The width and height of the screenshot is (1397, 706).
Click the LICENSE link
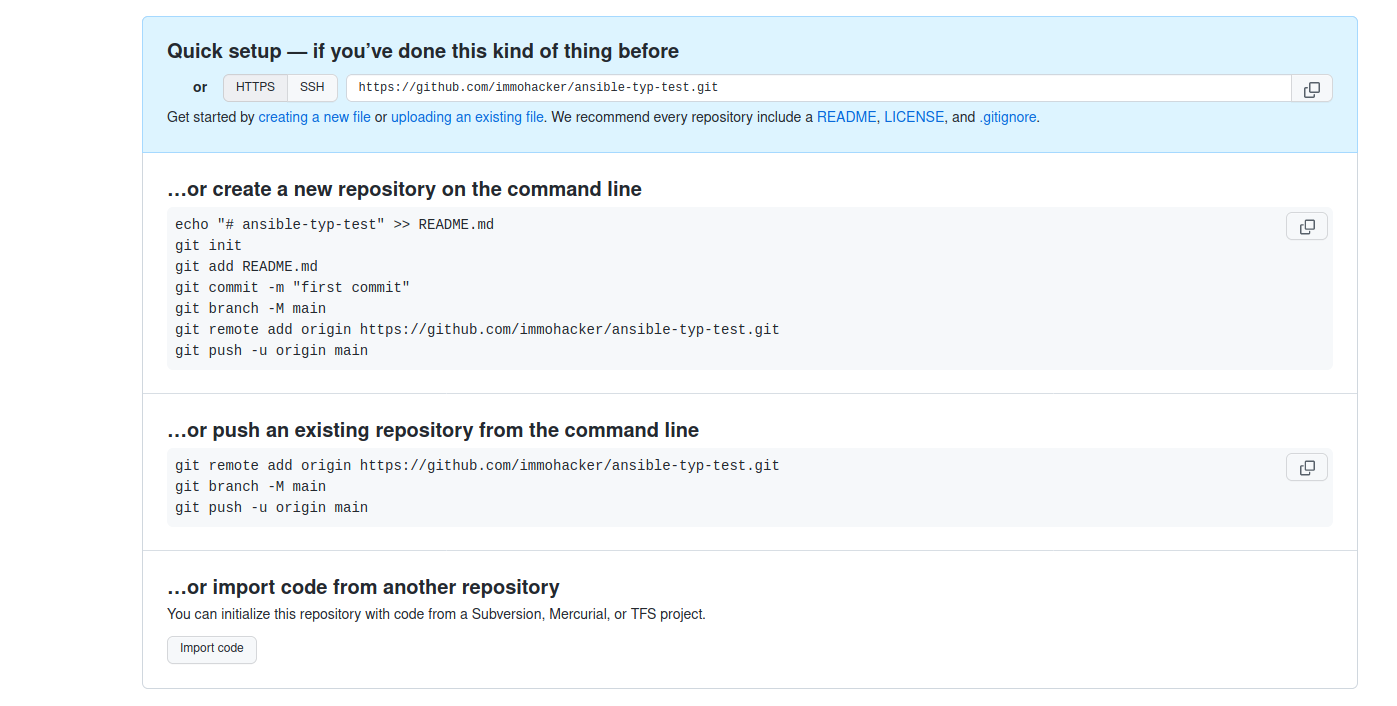tap(913, 117)
